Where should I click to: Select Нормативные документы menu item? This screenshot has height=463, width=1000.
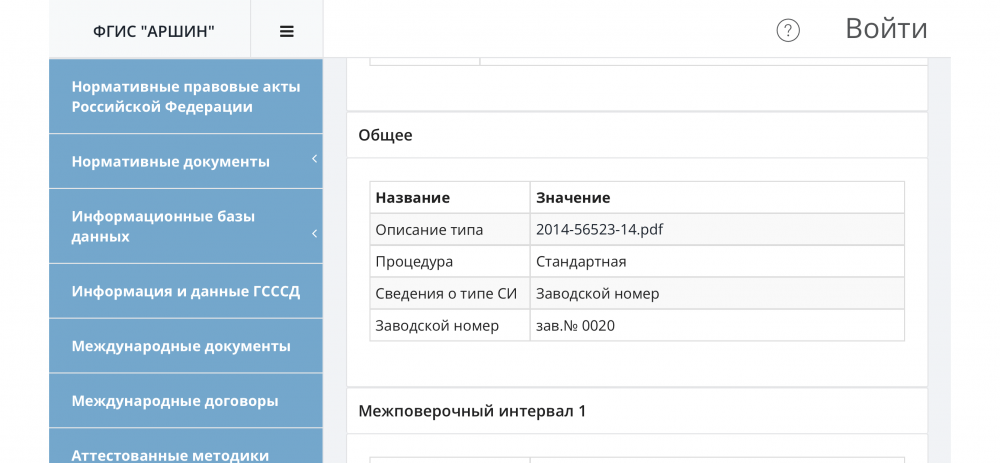point(186,162)
